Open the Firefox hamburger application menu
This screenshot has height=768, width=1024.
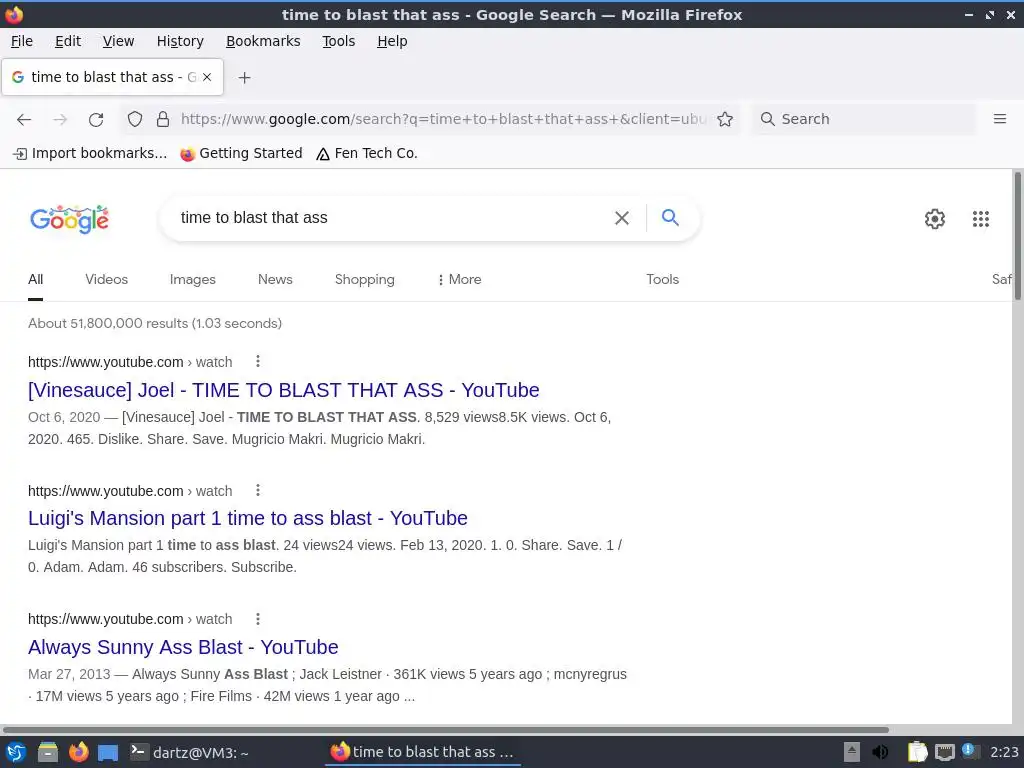coord(1000,119)
